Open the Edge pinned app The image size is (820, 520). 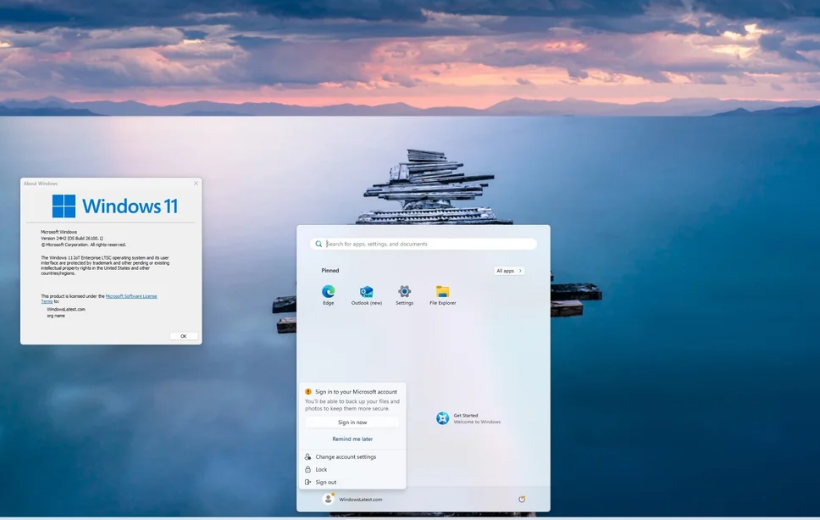click(328, 295)
